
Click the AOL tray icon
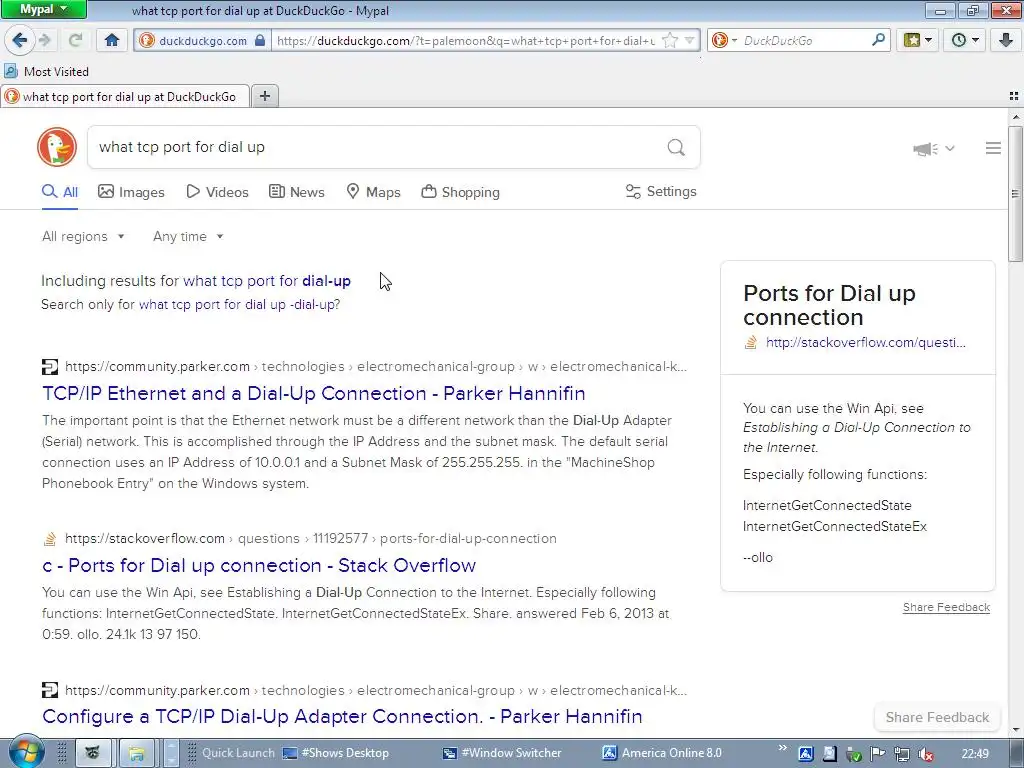point(805,754)
